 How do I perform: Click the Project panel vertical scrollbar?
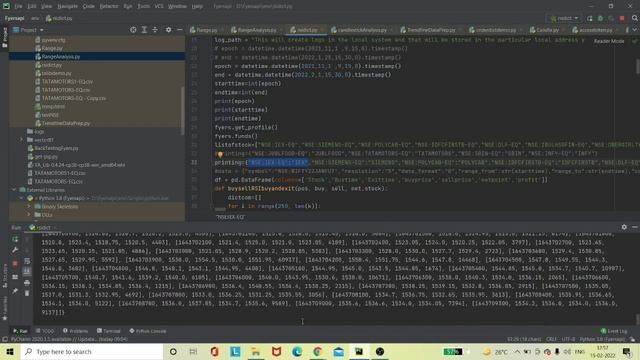click(182, 111)
